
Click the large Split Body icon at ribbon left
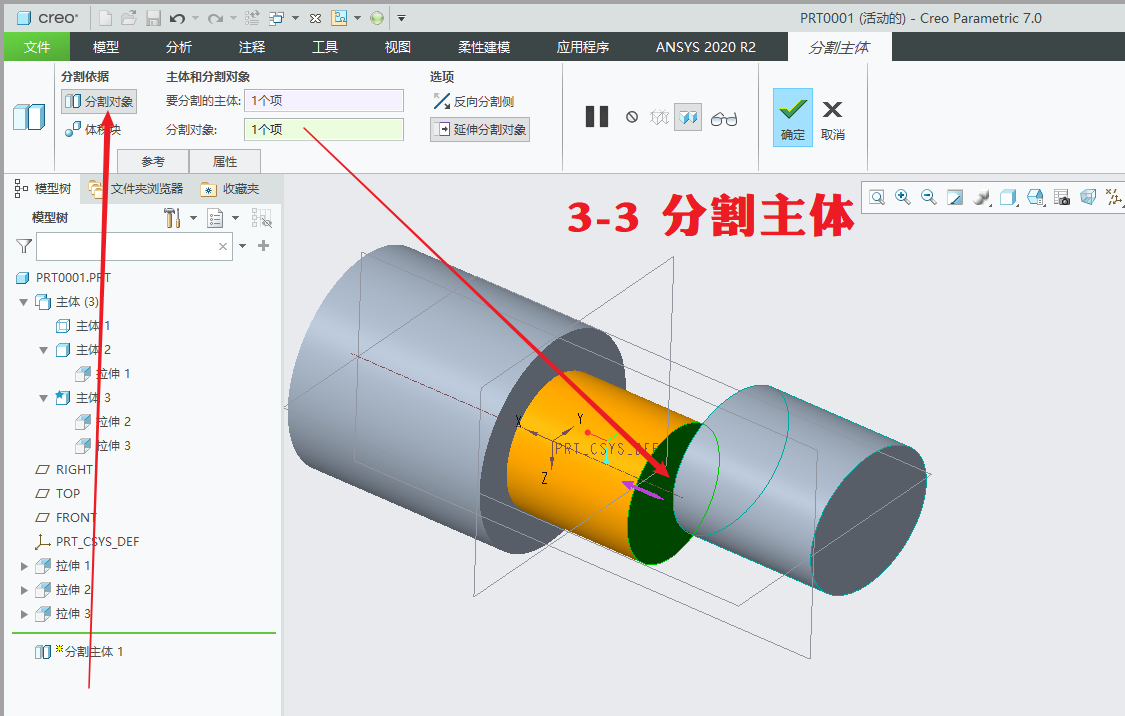pyautogui.click(x=29, y=117)
